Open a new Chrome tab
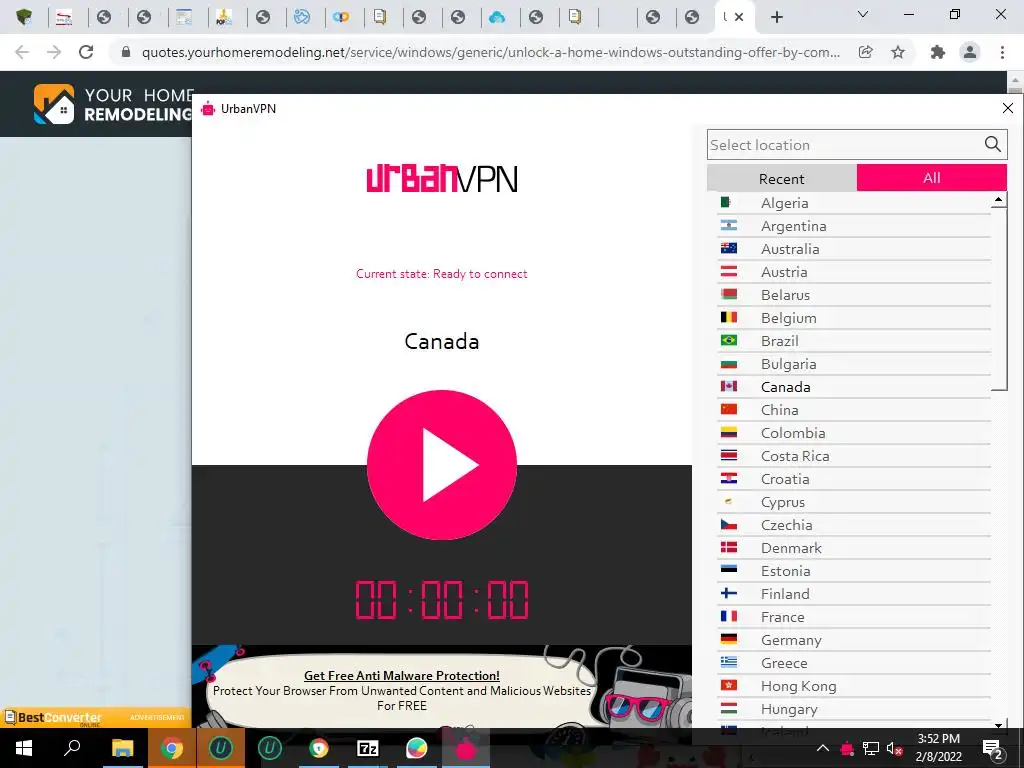This screenshot has width=1024, height=768. 776,18
